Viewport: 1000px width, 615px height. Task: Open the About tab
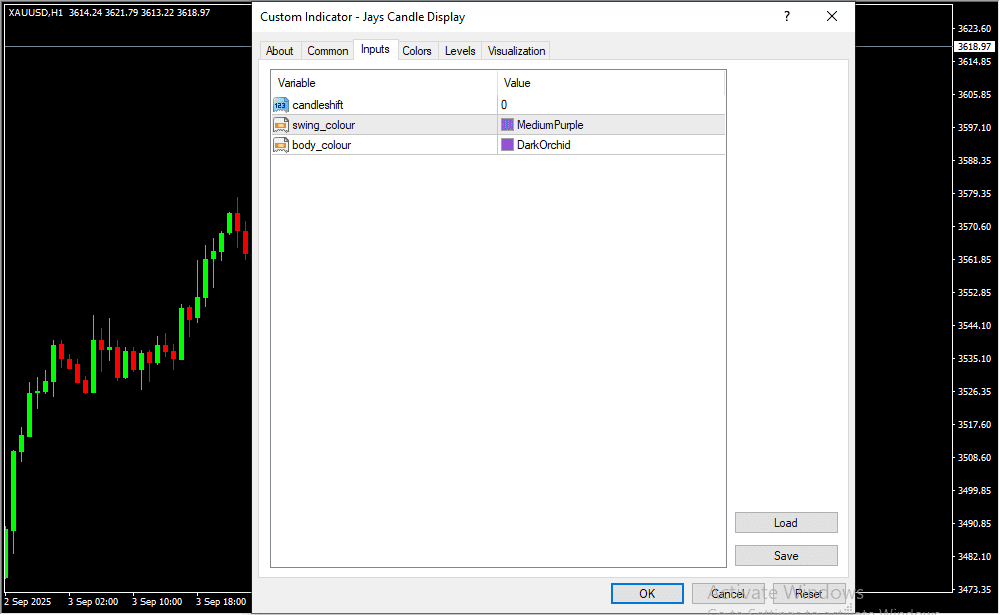[x=280, y=51]
